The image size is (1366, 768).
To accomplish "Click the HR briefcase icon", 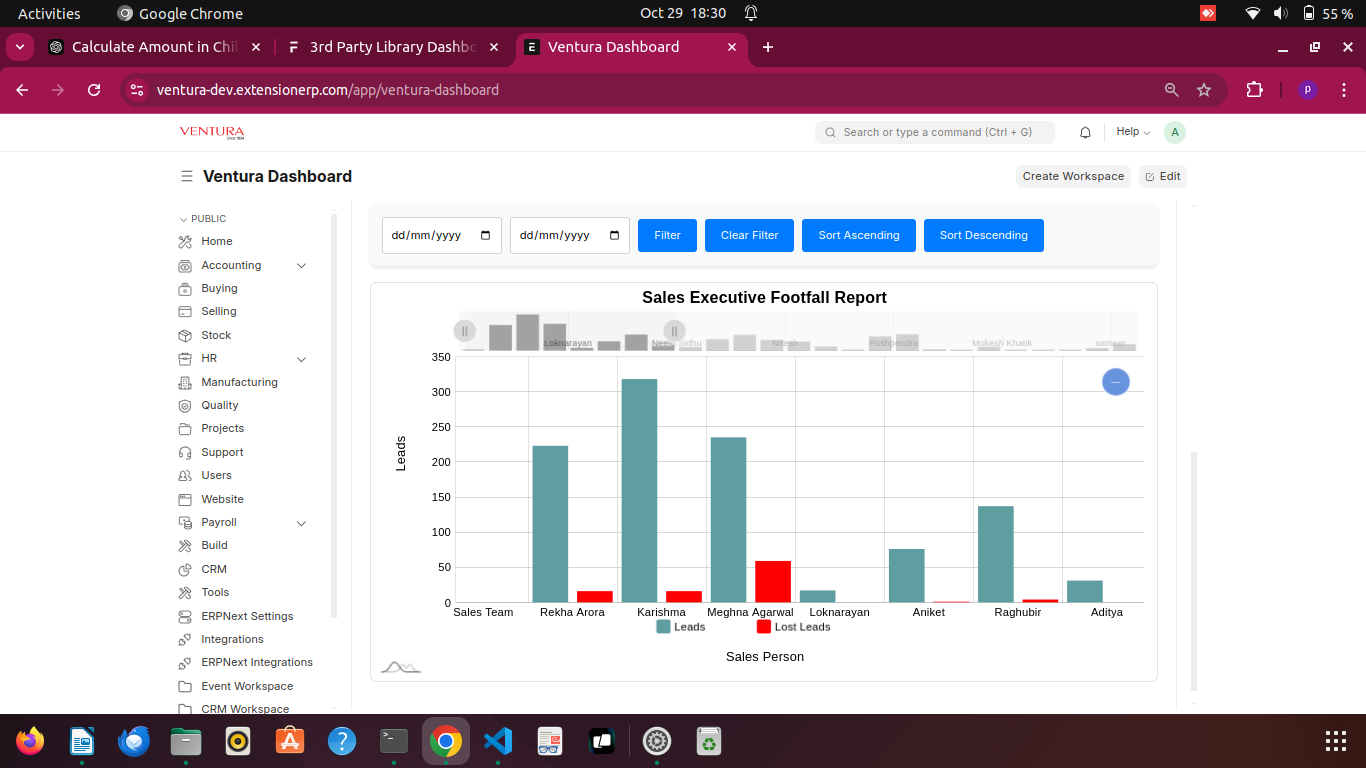I will point(184,358).
